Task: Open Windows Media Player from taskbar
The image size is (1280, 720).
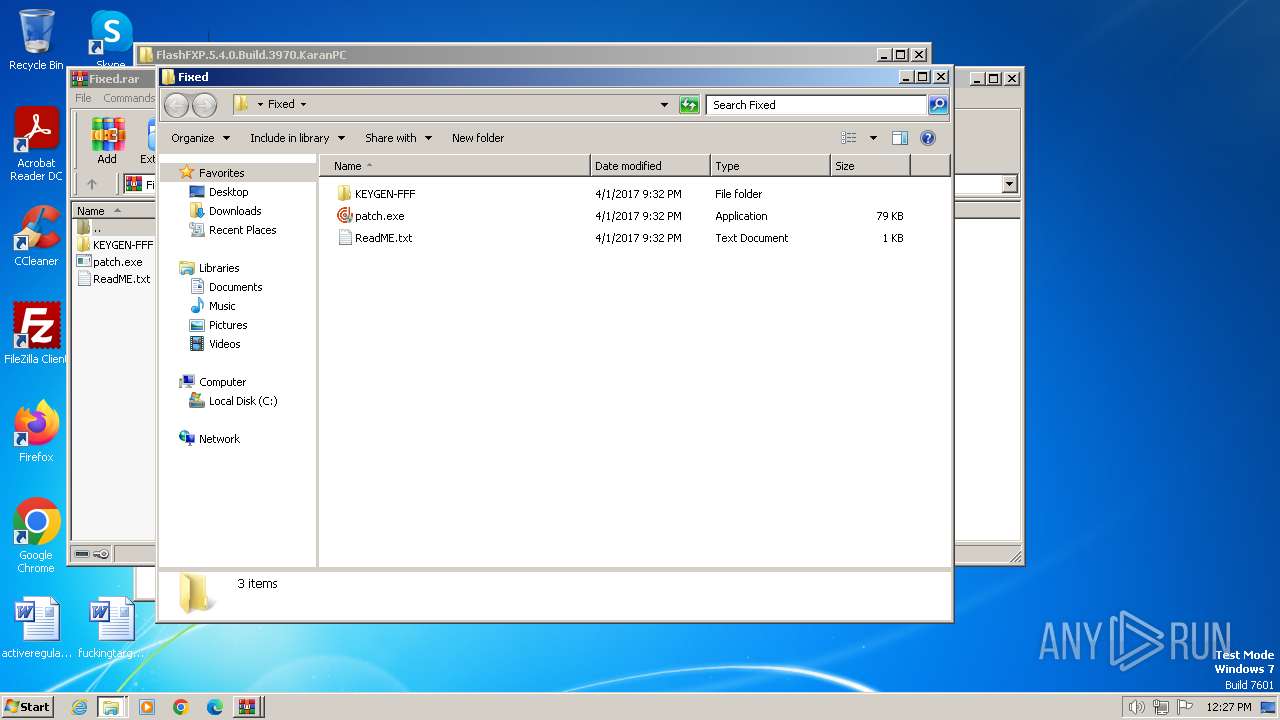Action: 147,707
